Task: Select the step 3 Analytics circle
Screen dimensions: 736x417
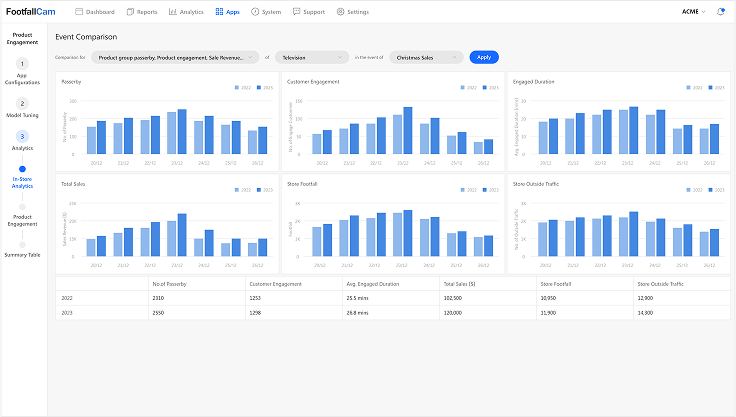Action: (x=22, y=136)
